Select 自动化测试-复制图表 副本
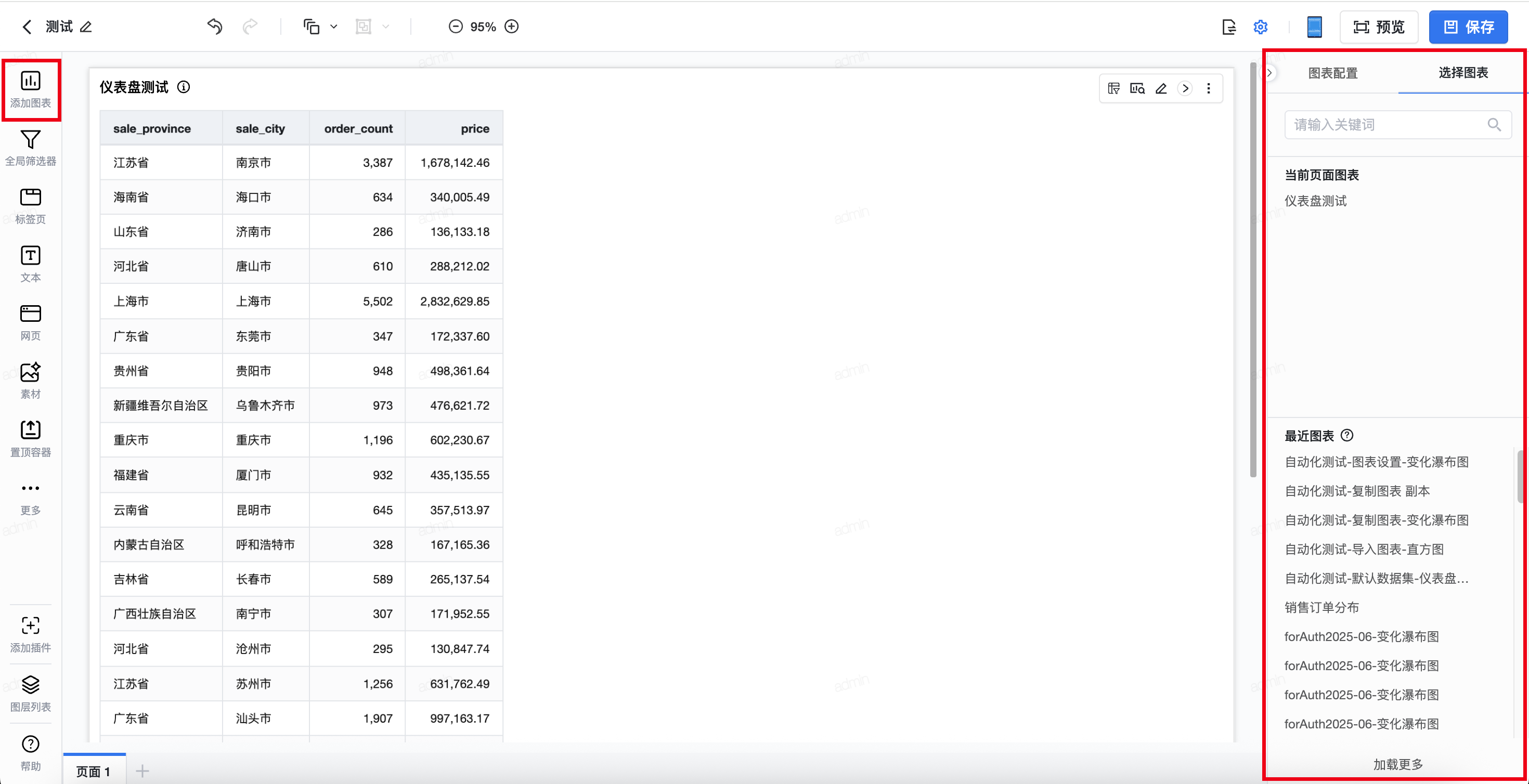The image size is (1529, 784). point(1357,491)
